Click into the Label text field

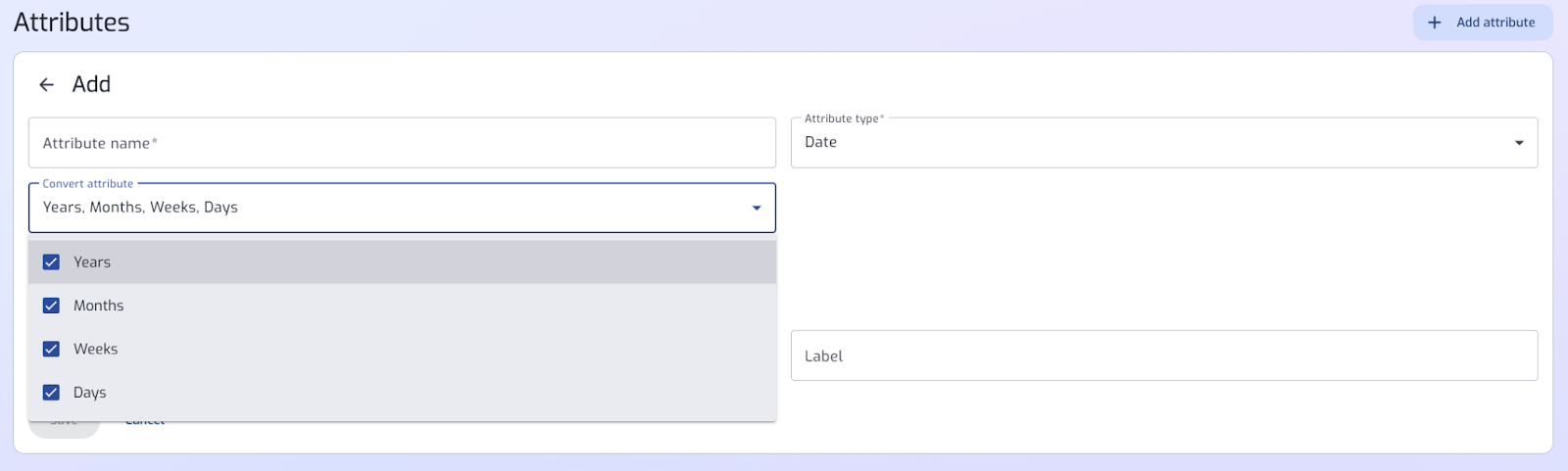coord(1164,355)
